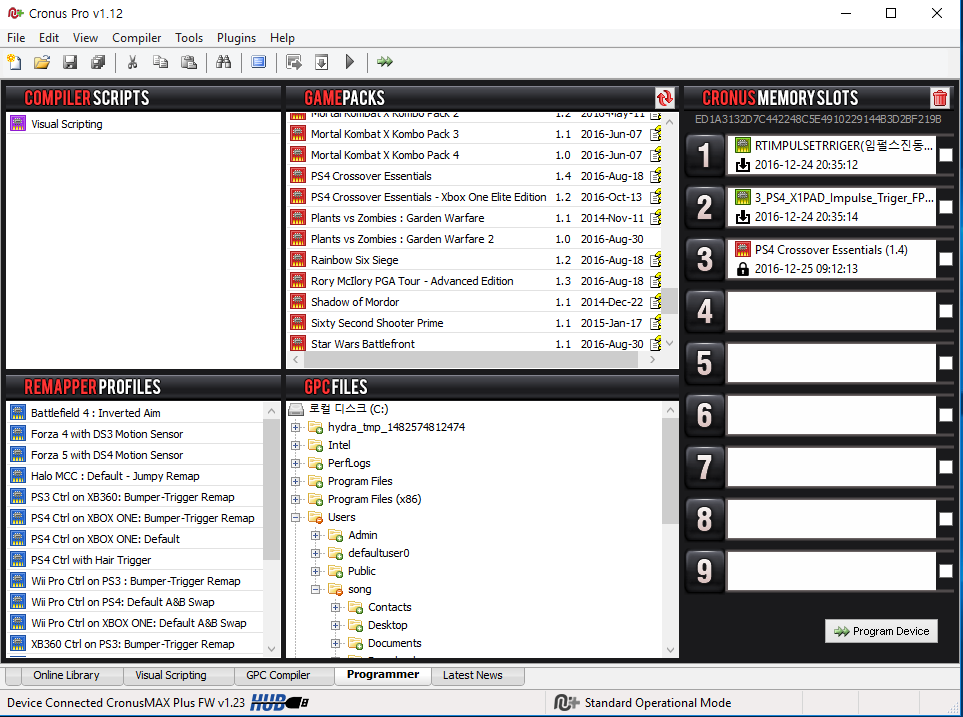Expand the Desktop folder node
Screen dimensions: 963x717
coord(335,625)
